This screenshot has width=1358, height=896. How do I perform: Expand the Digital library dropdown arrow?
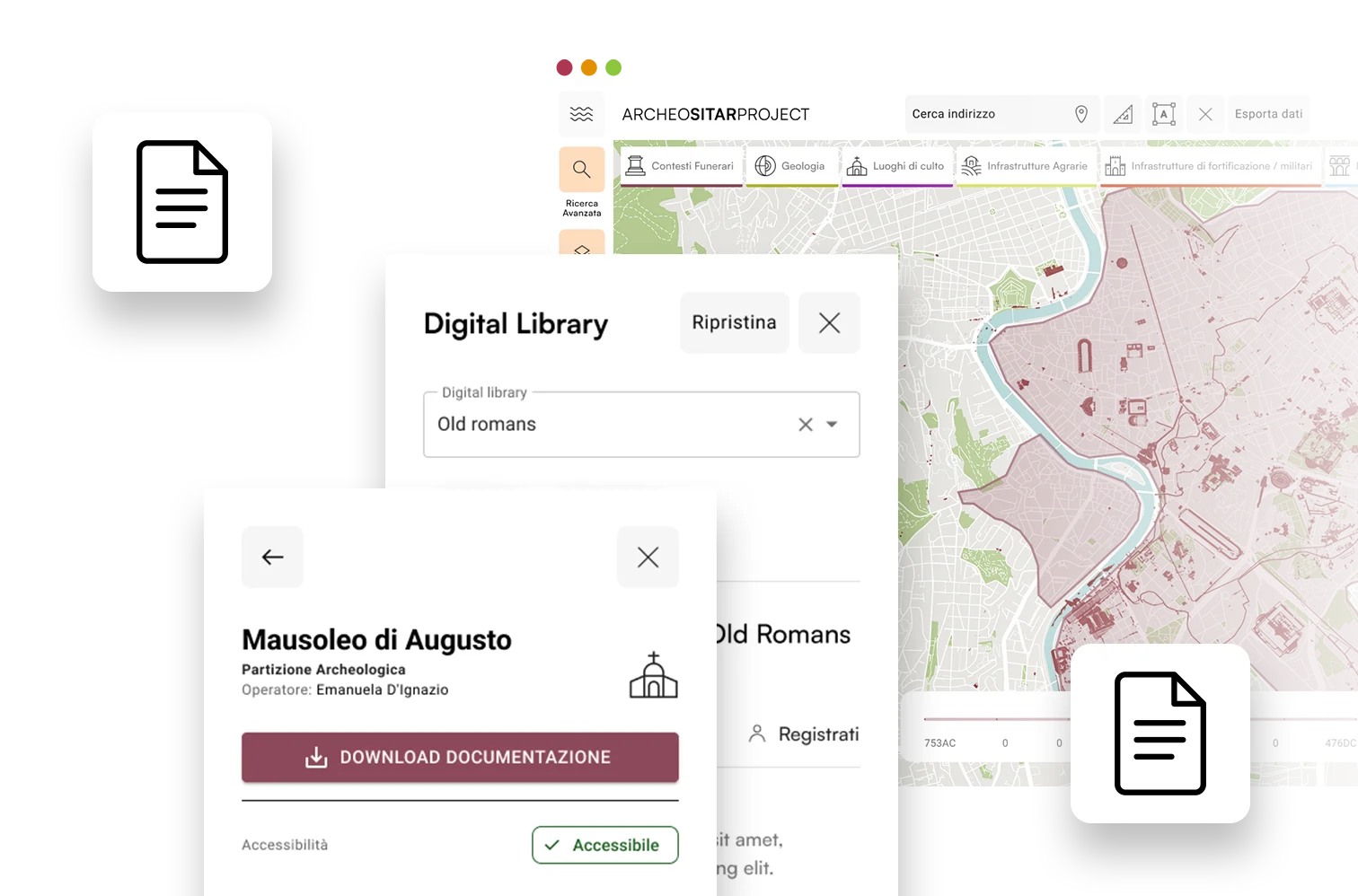pos(833,425)
